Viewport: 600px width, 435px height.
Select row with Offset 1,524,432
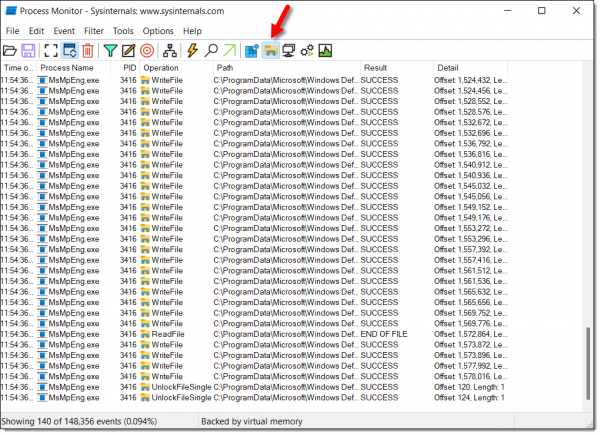click(254, 80)
